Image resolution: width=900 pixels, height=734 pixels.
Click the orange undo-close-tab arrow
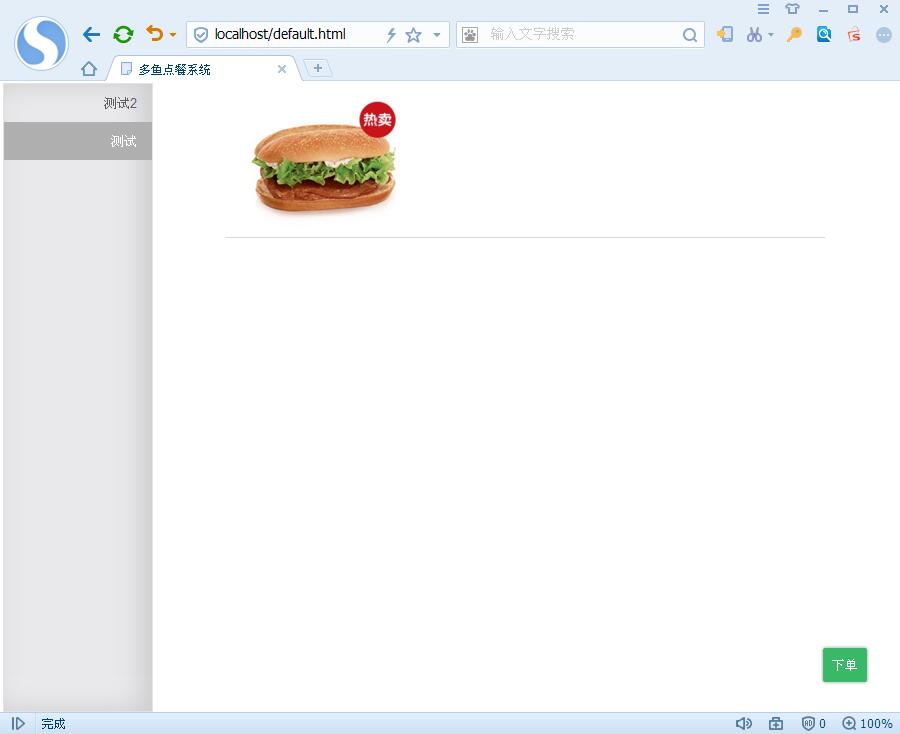click(154, 33)
